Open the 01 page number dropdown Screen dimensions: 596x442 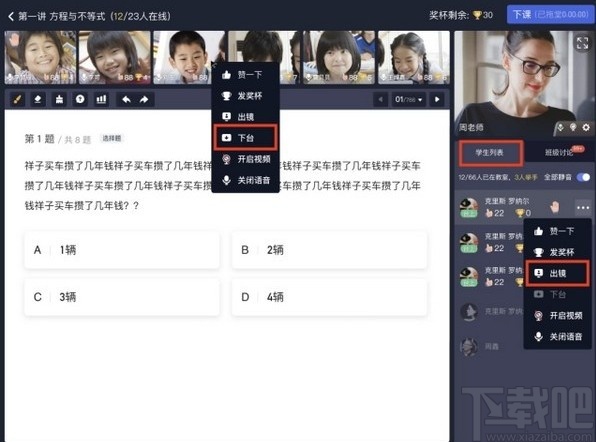click(408, 100)
